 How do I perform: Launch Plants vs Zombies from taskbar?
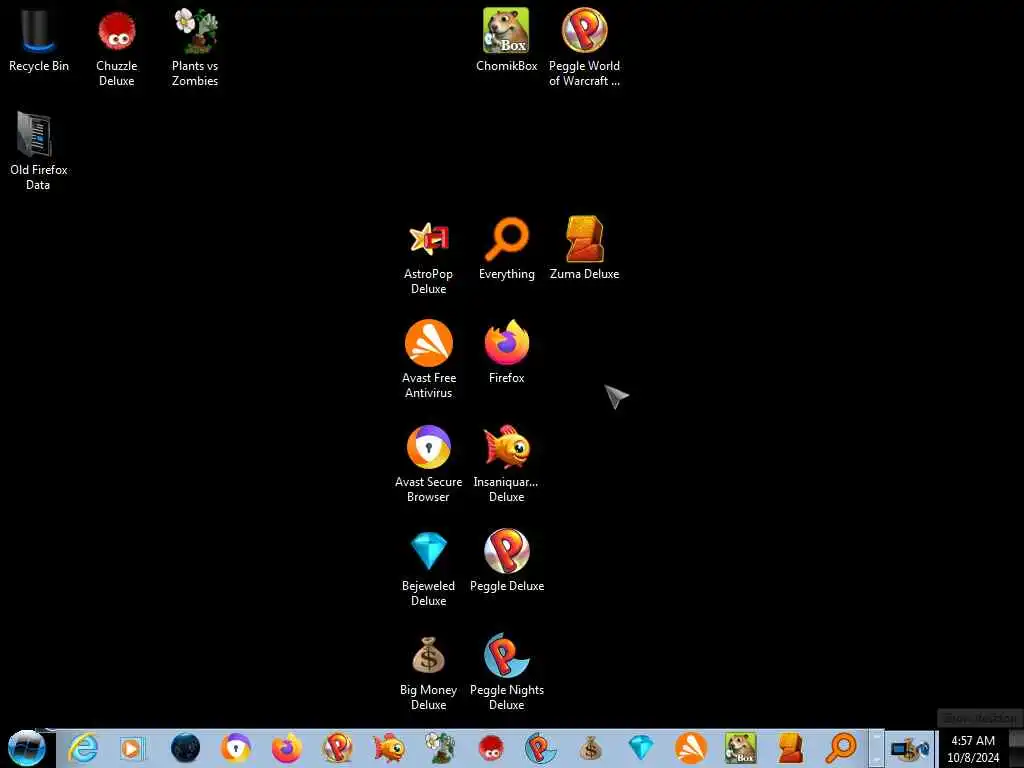point(440,748)
